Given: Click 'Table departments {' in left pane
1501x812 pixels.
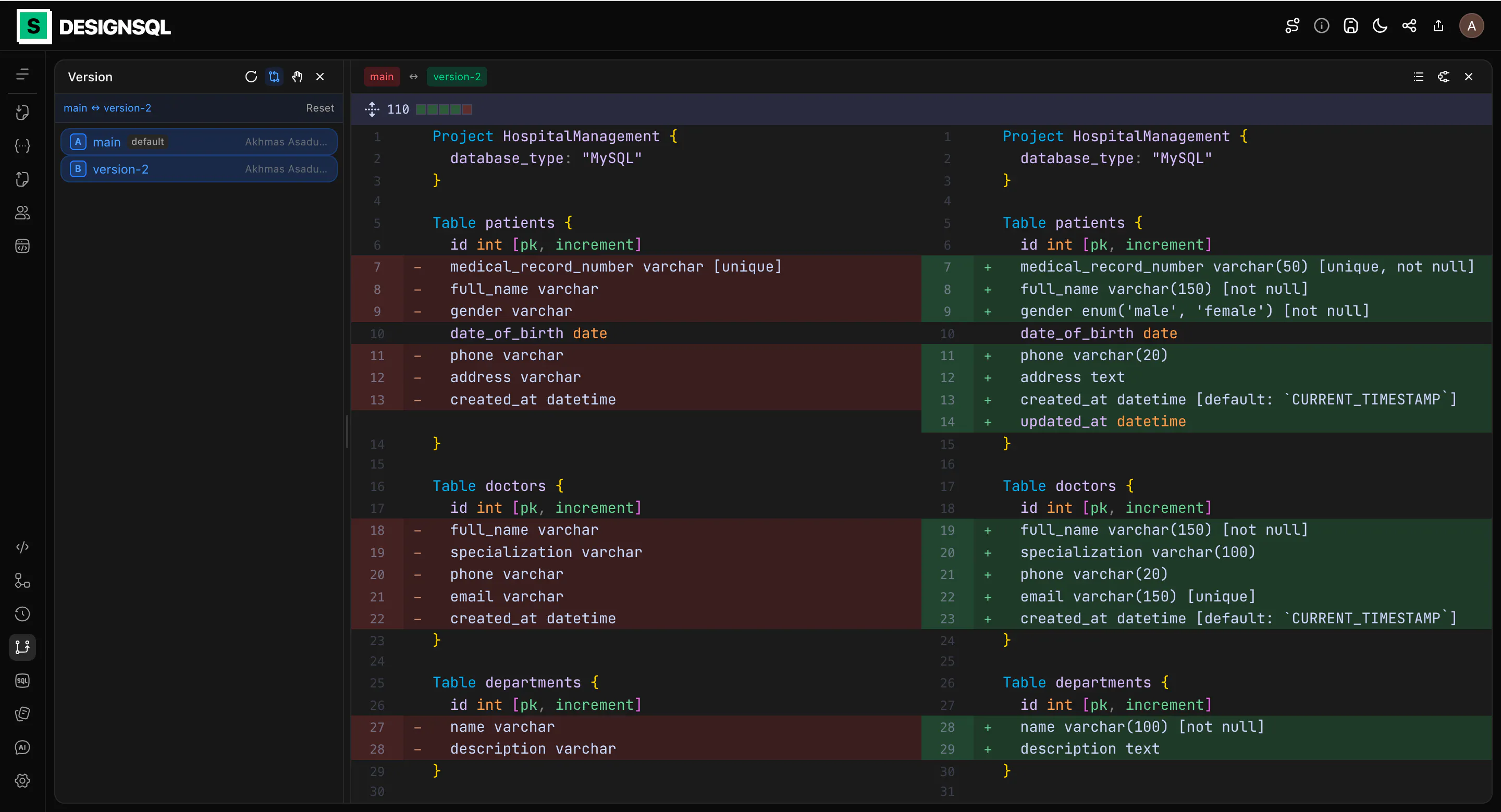Looking at the screenshot, I should point(515,682).
